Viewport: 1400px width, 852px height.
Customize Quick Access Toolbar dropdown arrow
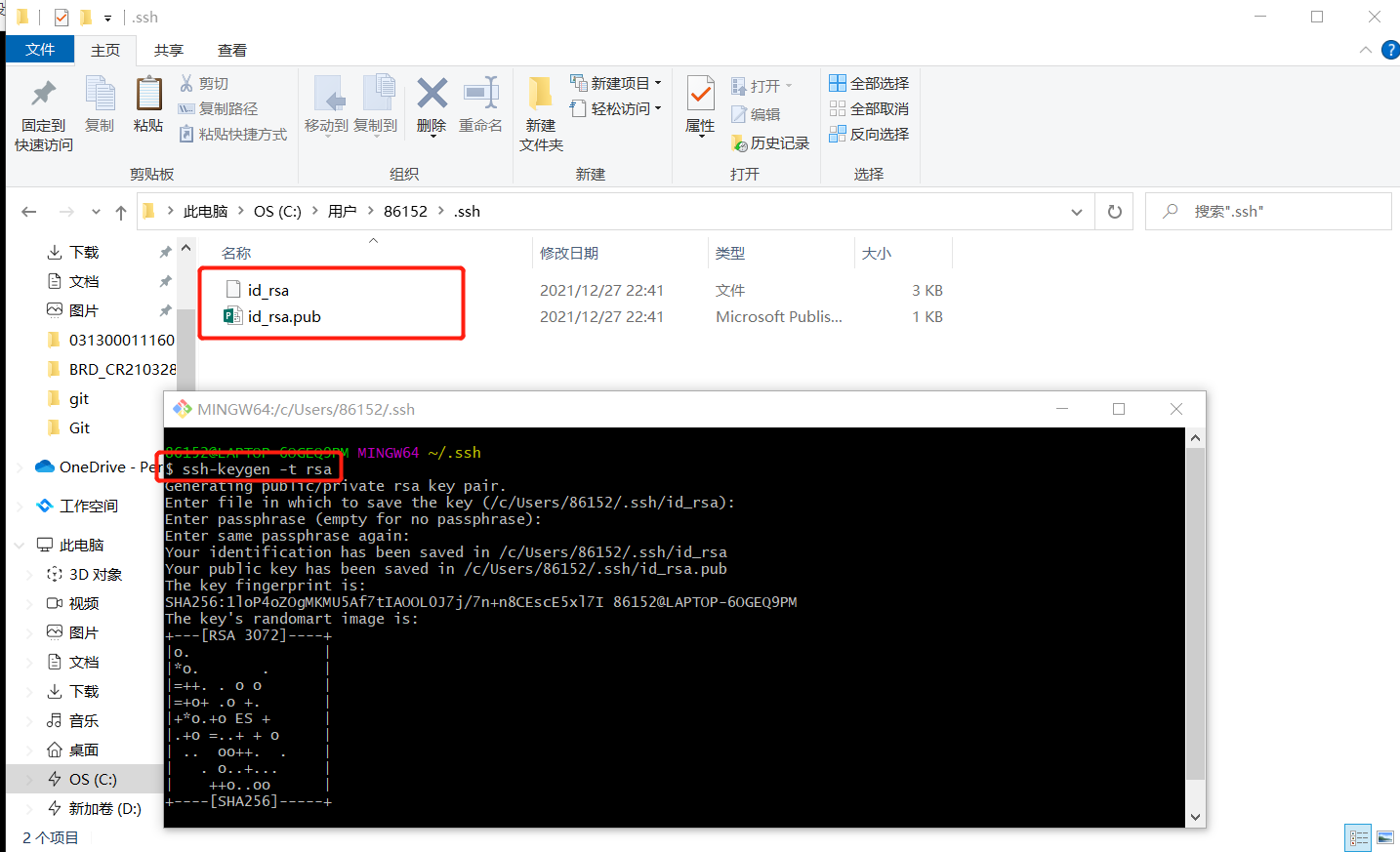point(107,18)
